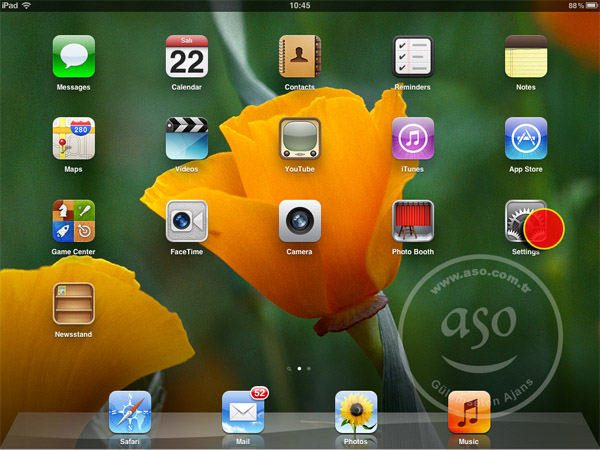Open Photos from the dock

pos(356,412)
